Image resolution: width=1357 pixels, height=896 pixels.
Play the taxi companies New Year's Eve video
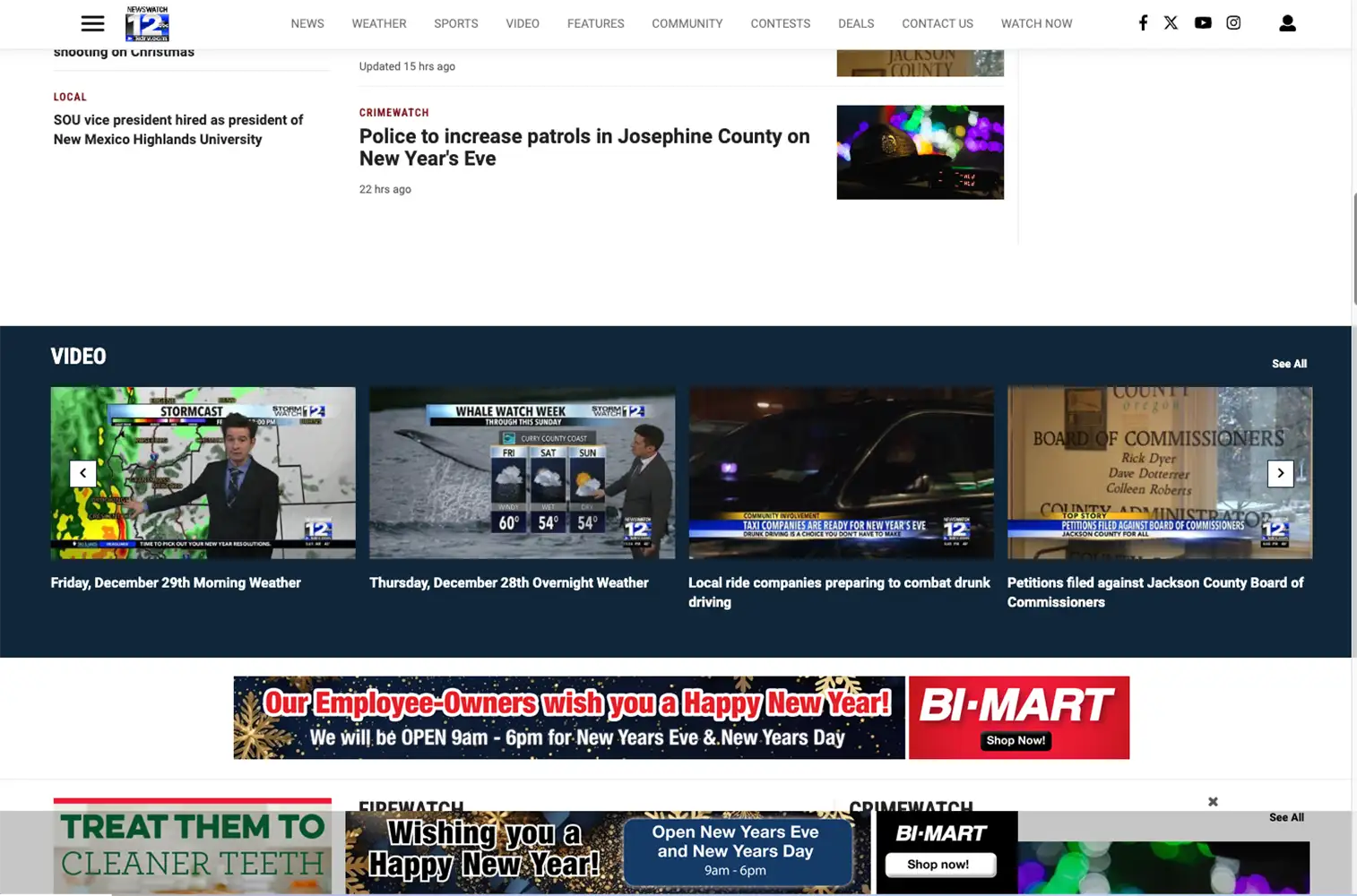tap(842, 473)
